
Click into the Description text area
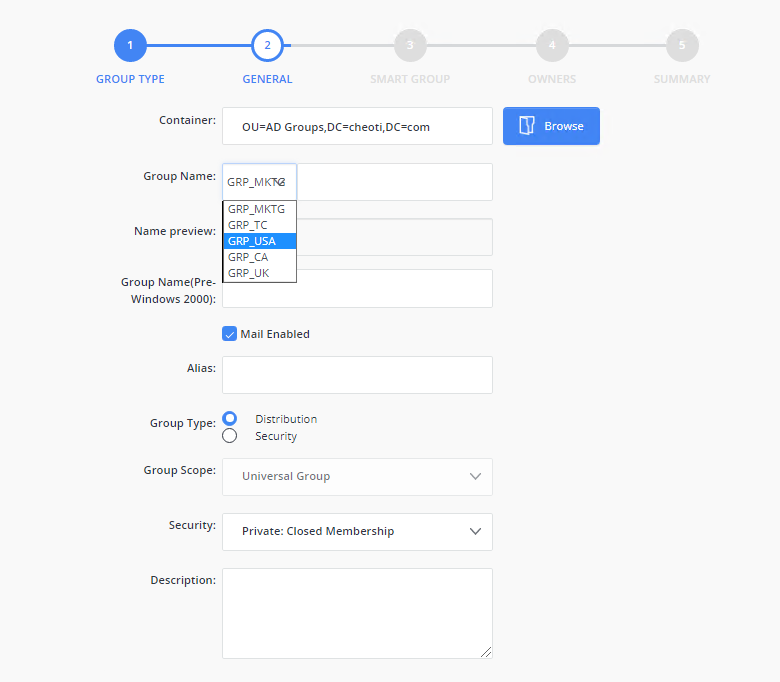(357, 613)
